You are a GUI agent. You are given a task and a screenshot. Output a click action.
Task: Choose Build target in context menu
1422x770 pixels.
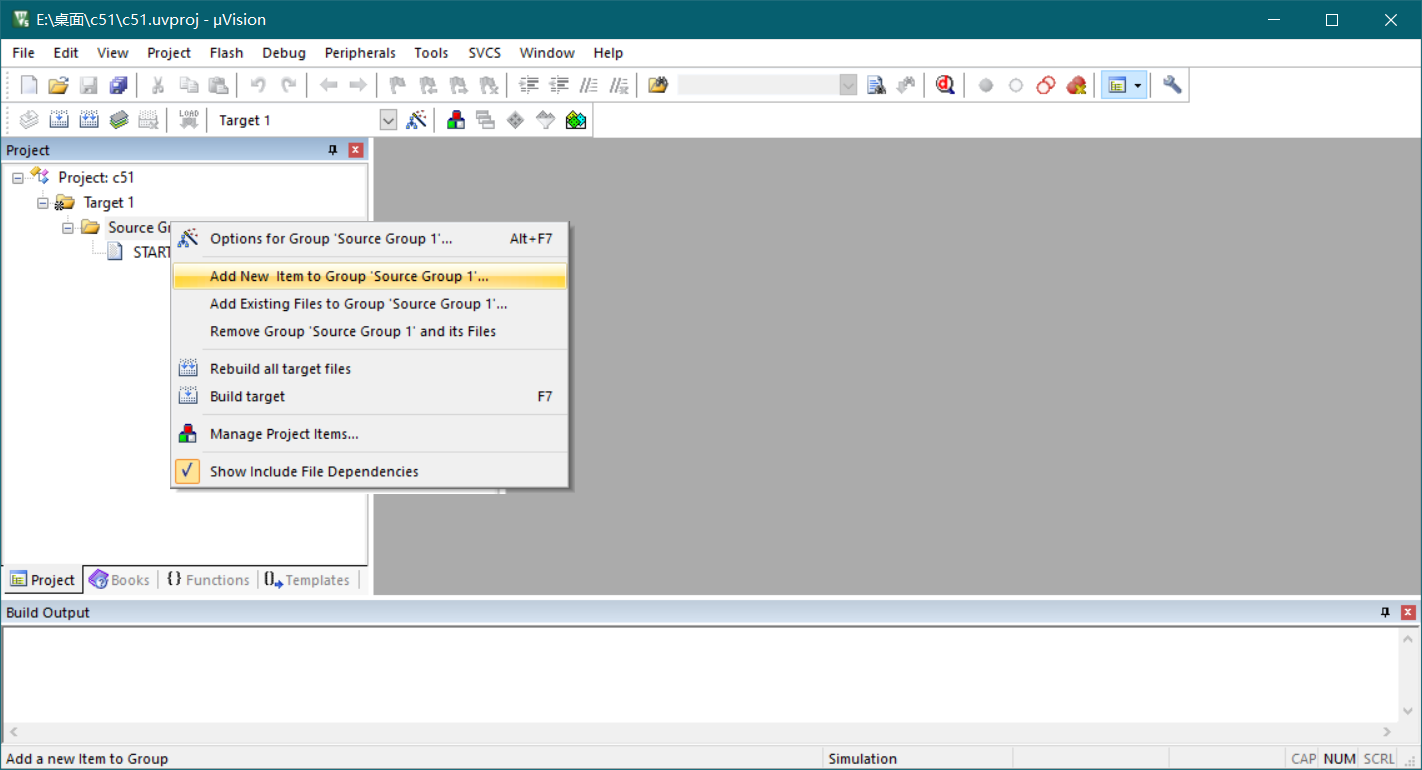[370, 397]
